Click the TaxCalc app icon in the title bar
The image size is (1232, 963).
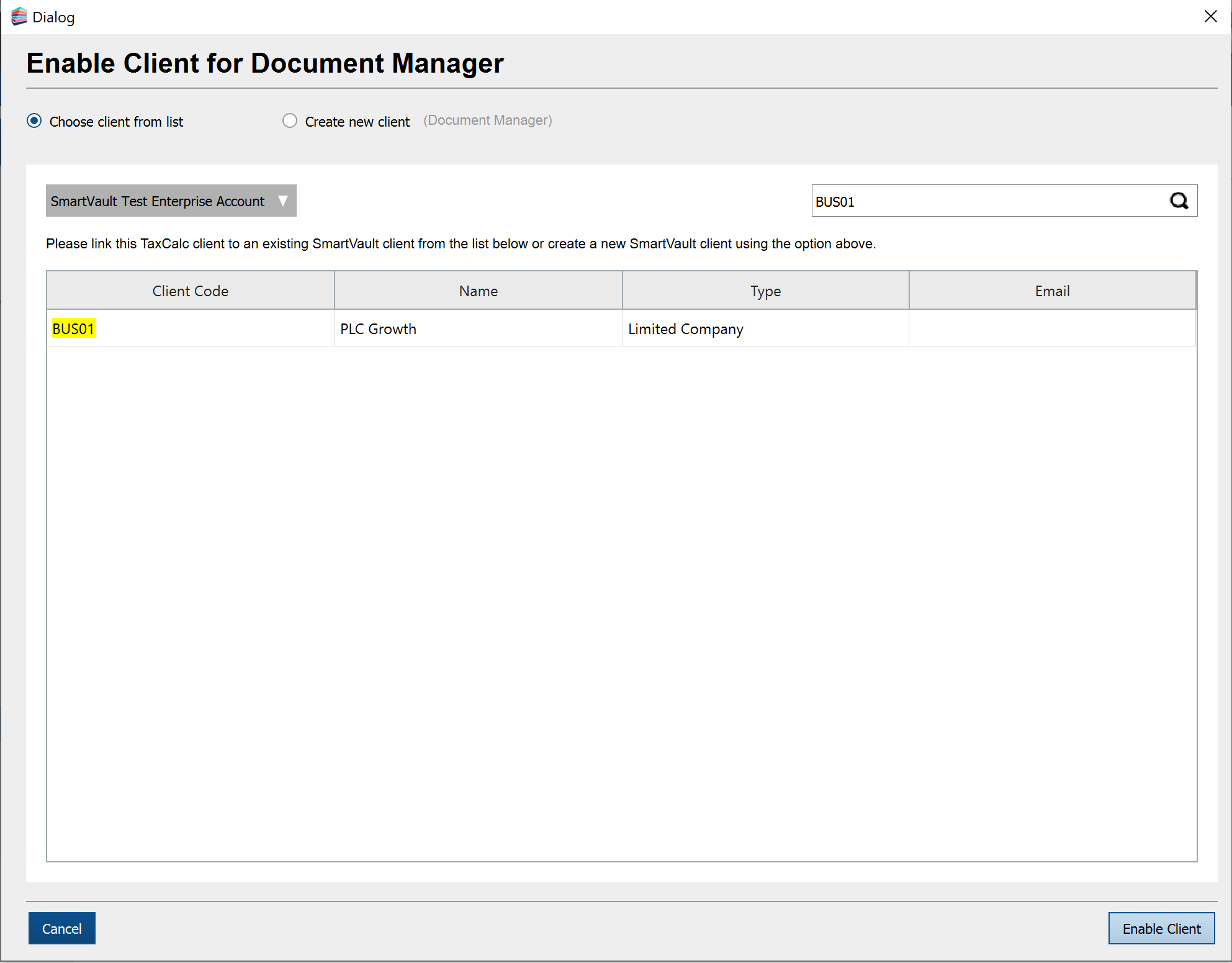point(19,17)
